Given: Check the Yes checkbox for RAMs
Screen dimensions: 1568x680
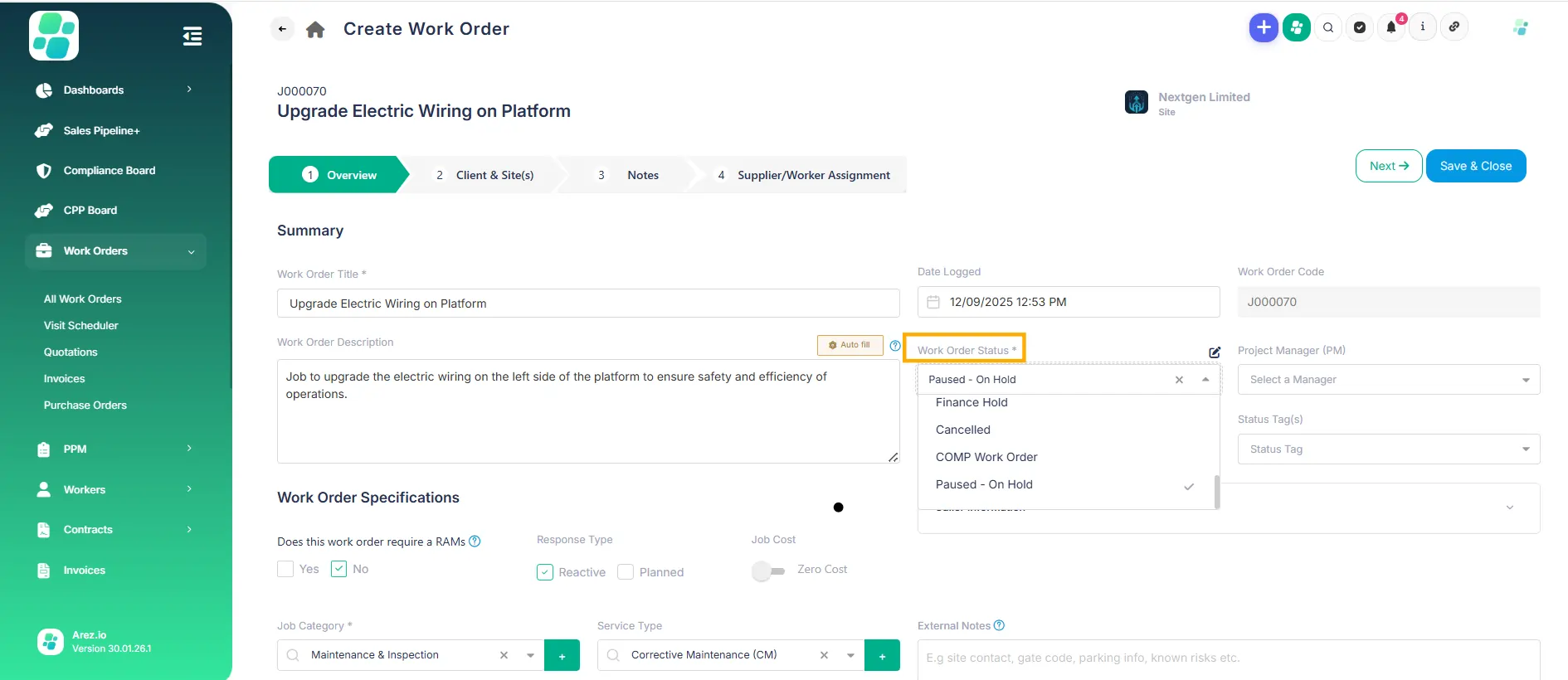Looking at the screenshot, I should [285, 569].
